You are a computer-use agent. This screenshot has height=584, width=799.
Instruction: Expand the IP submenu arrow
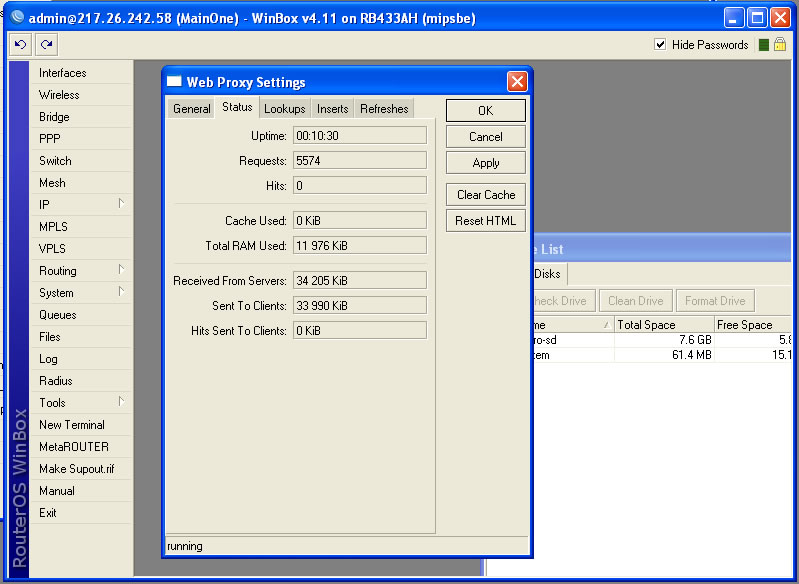point(121,204)
